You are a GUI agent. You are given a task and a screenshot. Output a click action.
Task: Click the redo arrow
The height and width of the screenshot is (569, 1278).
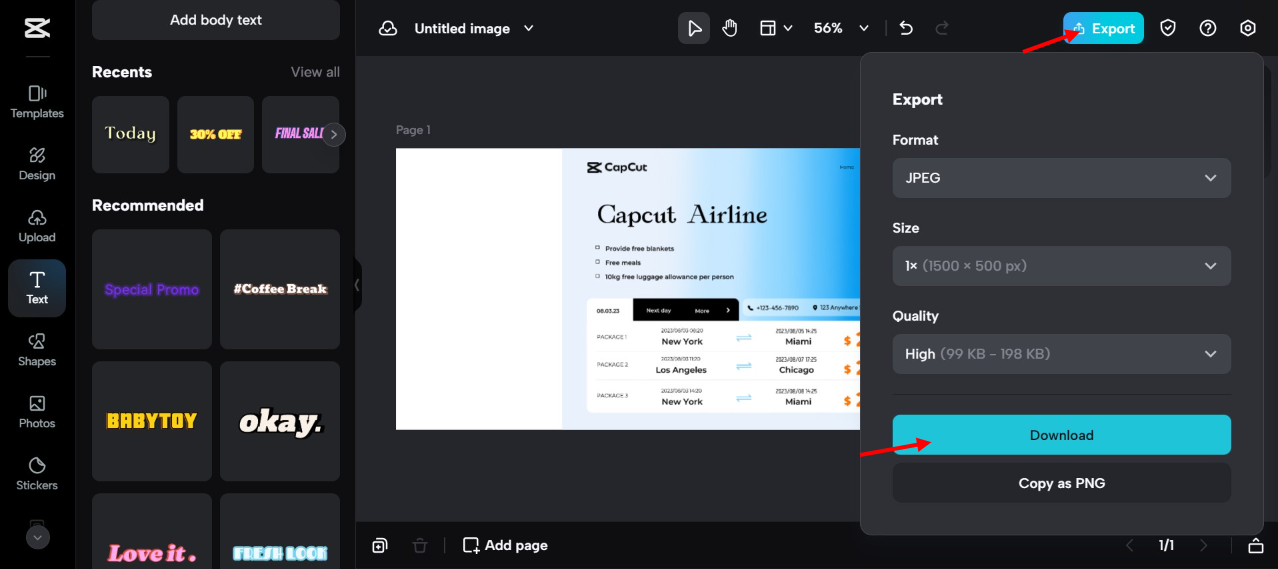click(942, 28)
